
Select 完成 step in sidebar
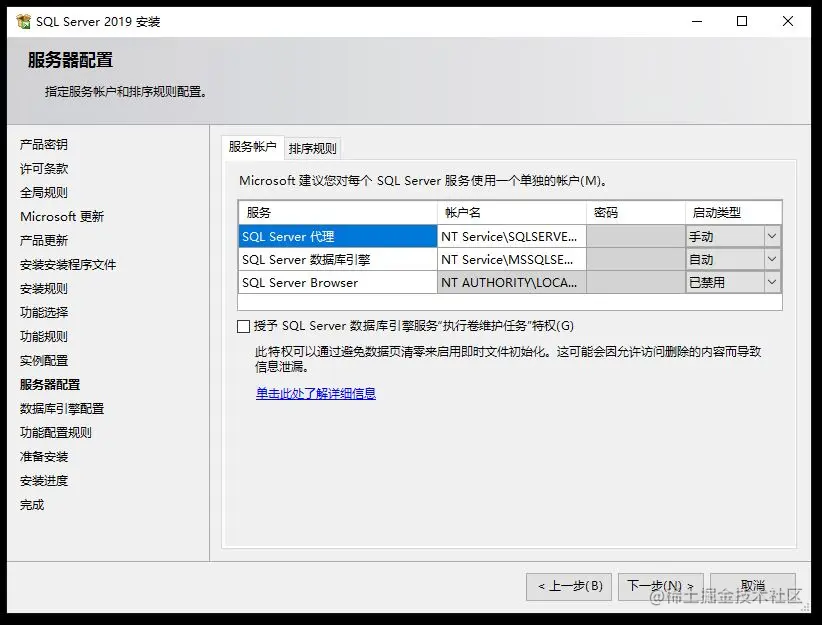pos(32,505)
